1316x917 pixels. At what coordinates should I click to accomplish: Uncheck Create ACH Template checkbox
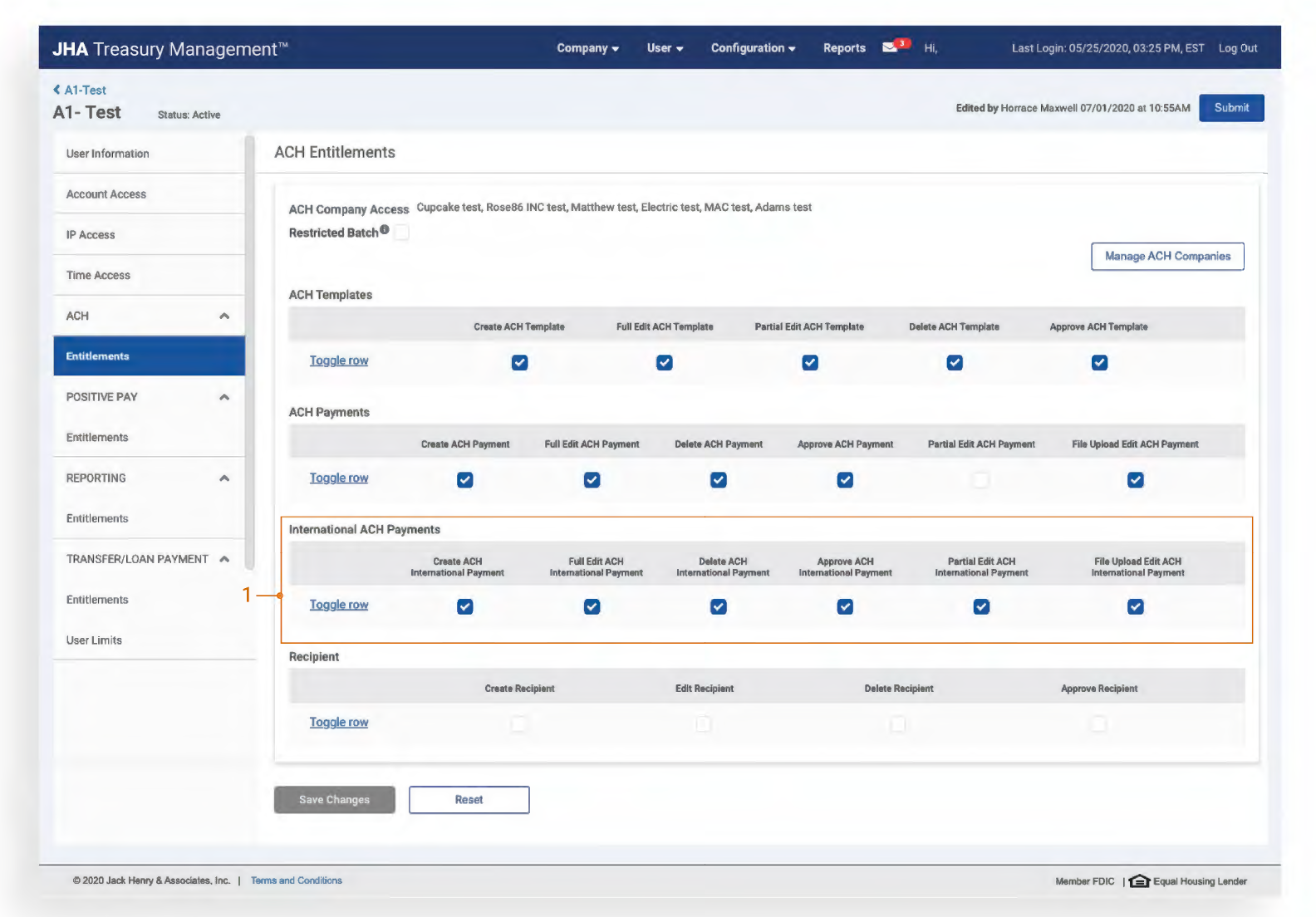(x=519, y=363)
